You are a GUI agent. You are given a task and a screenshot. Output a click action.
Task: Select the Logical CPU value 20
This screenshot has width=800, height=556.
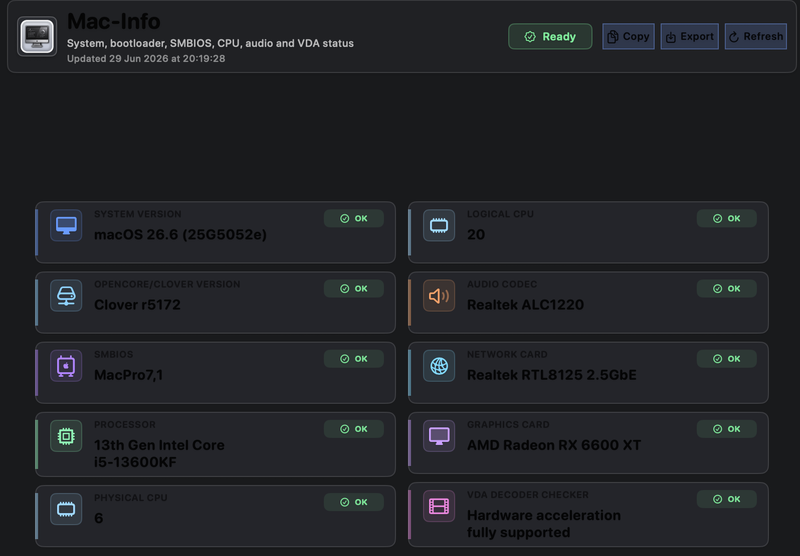(476, 235)
